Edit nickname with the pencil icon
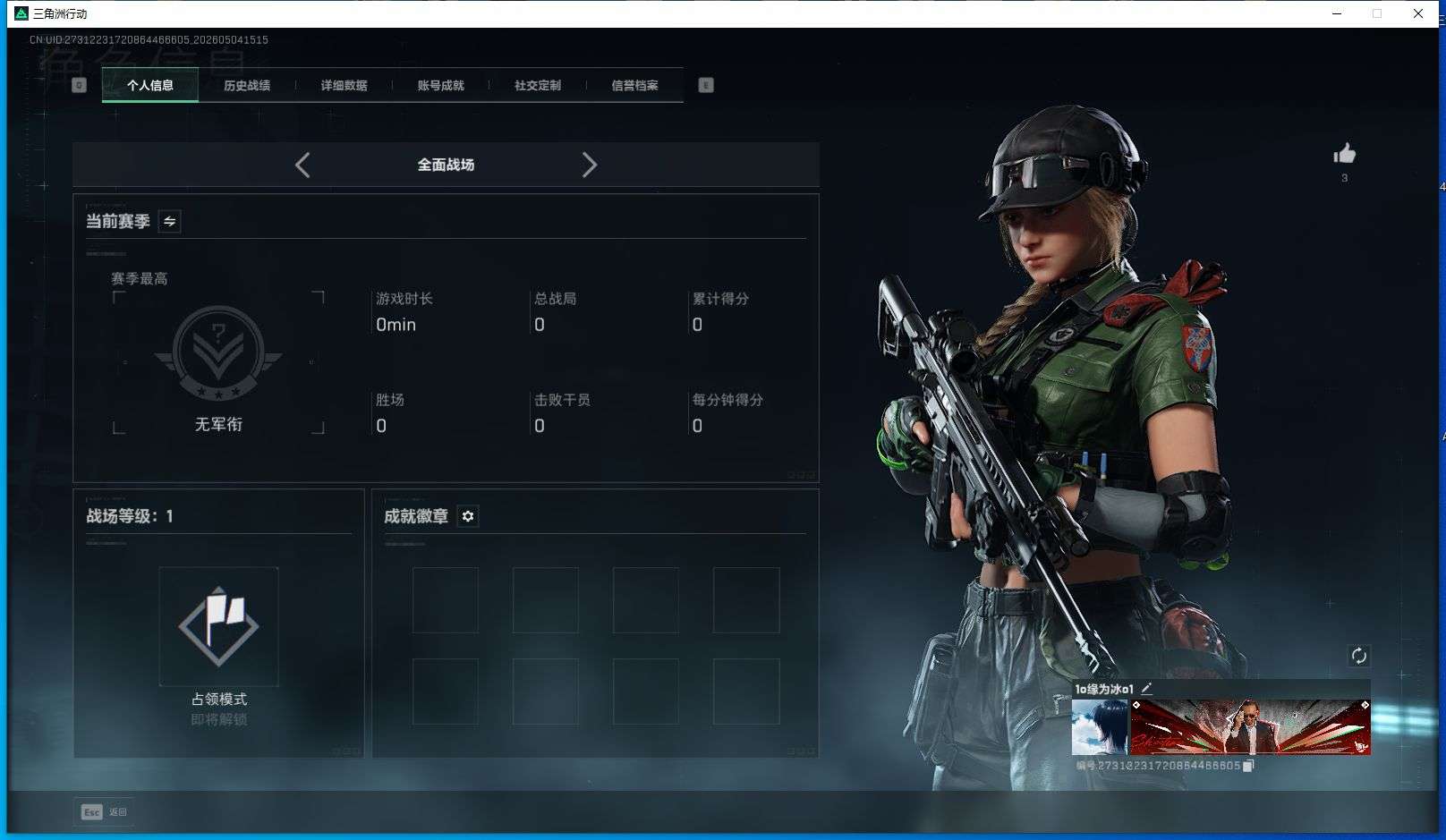 point(1146,688)
